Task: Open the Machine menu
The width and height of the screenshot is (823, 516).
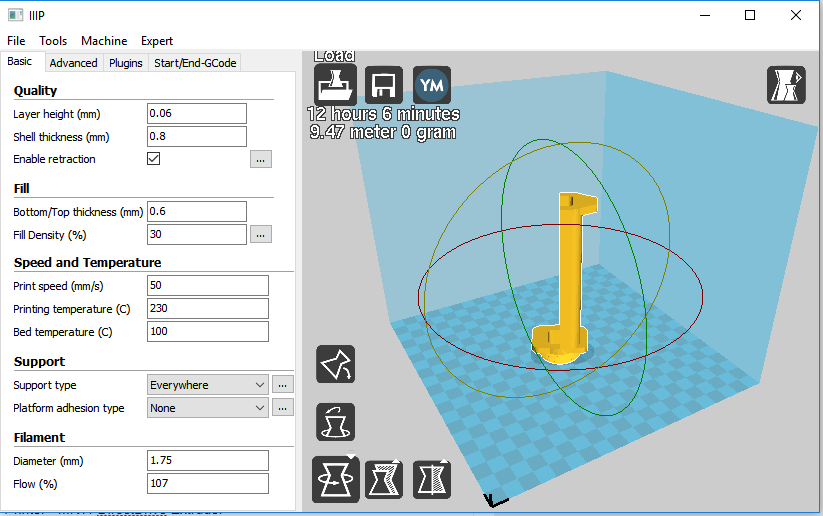Action: (x=104, y=40)
